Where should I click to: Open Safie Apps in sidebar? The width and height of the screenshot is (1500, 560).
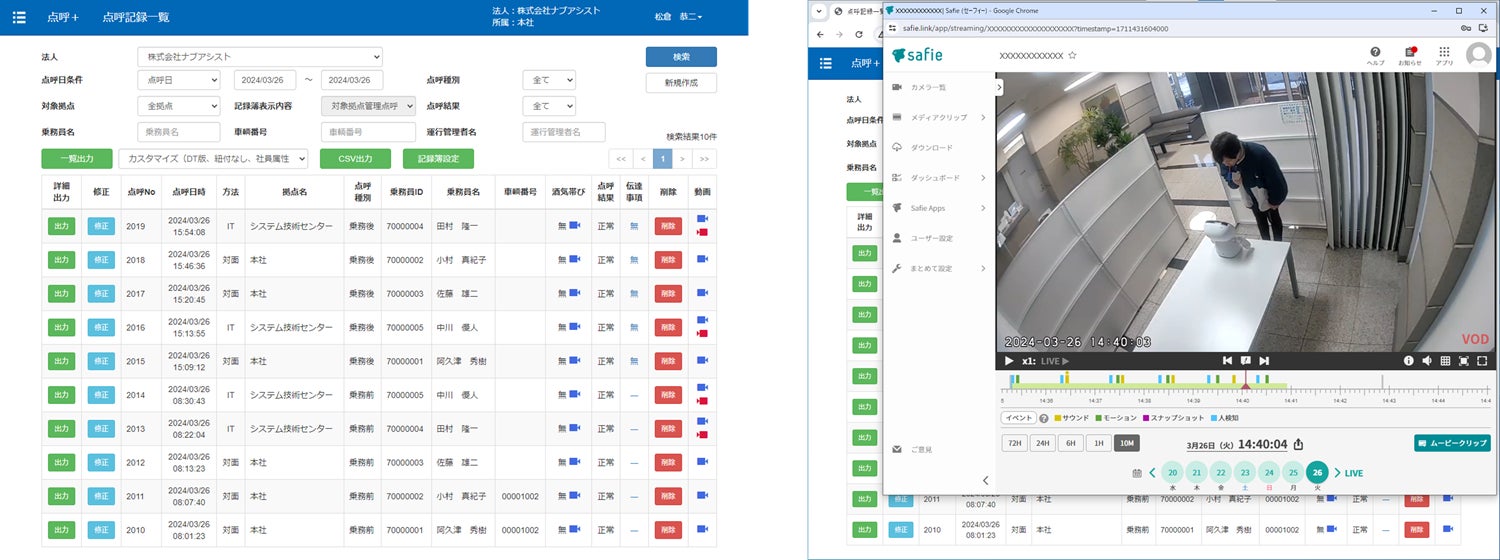[939, 208]
